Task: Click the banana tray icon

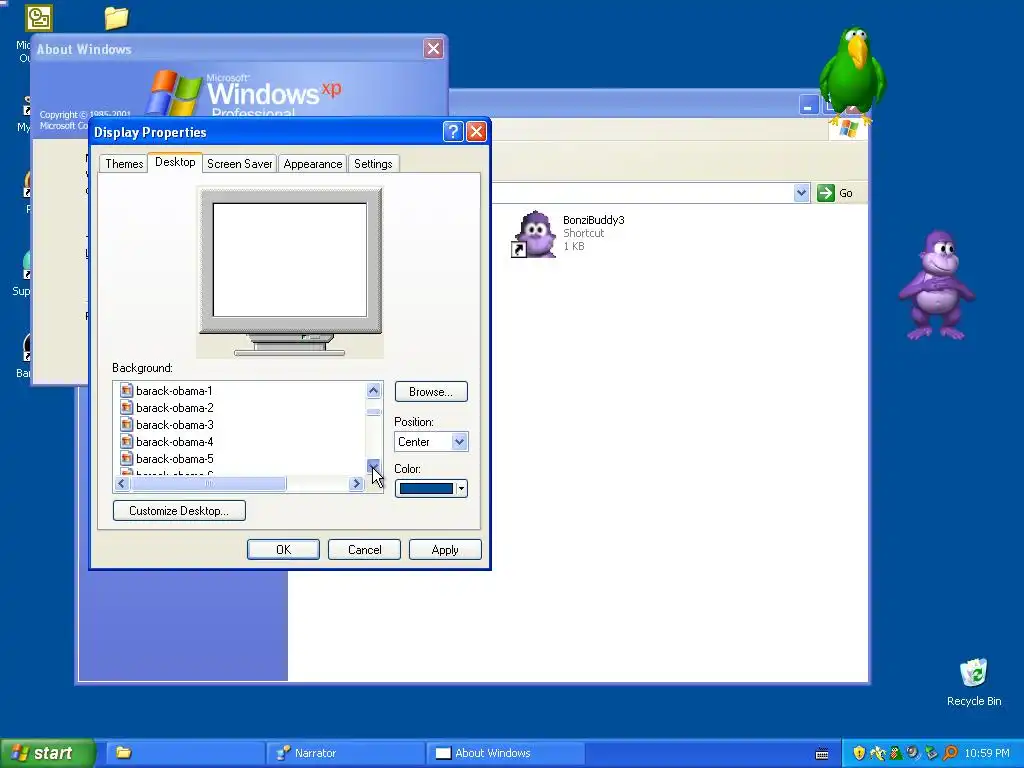Action: (877, 753)
